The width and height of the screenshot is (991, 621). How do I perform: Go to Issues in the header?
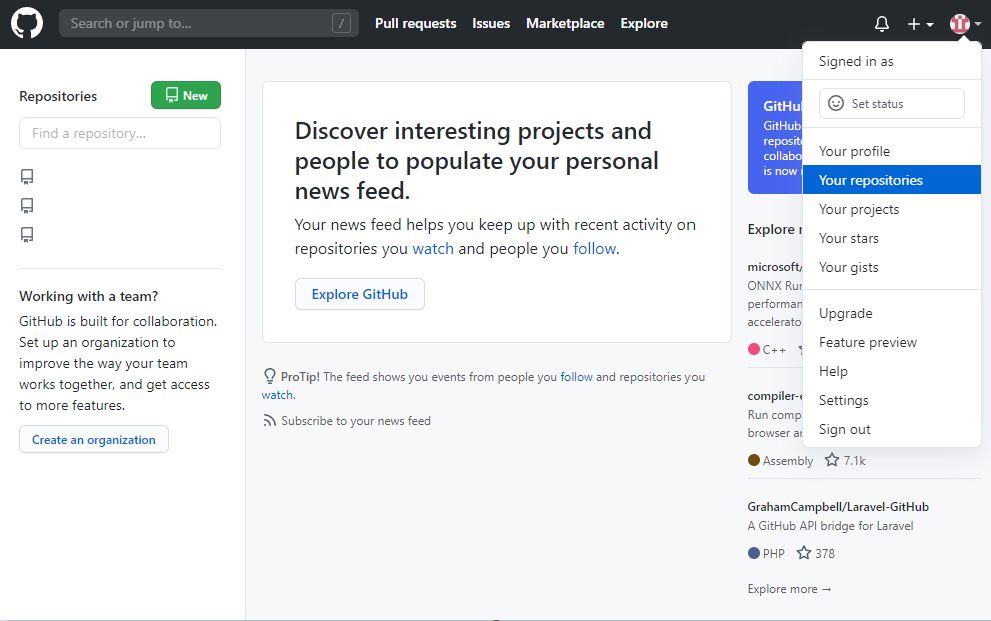coord(491,23)
